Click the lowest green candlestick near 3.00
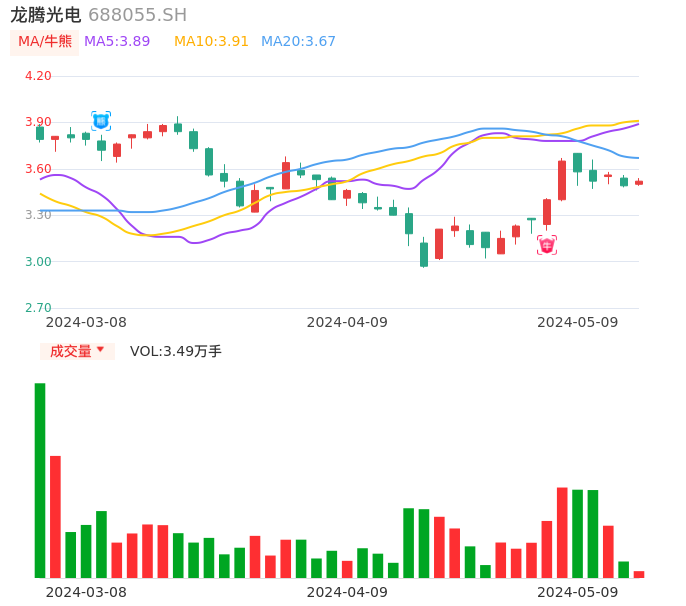Viewport: 686px width, 606px height. [424, 253]
